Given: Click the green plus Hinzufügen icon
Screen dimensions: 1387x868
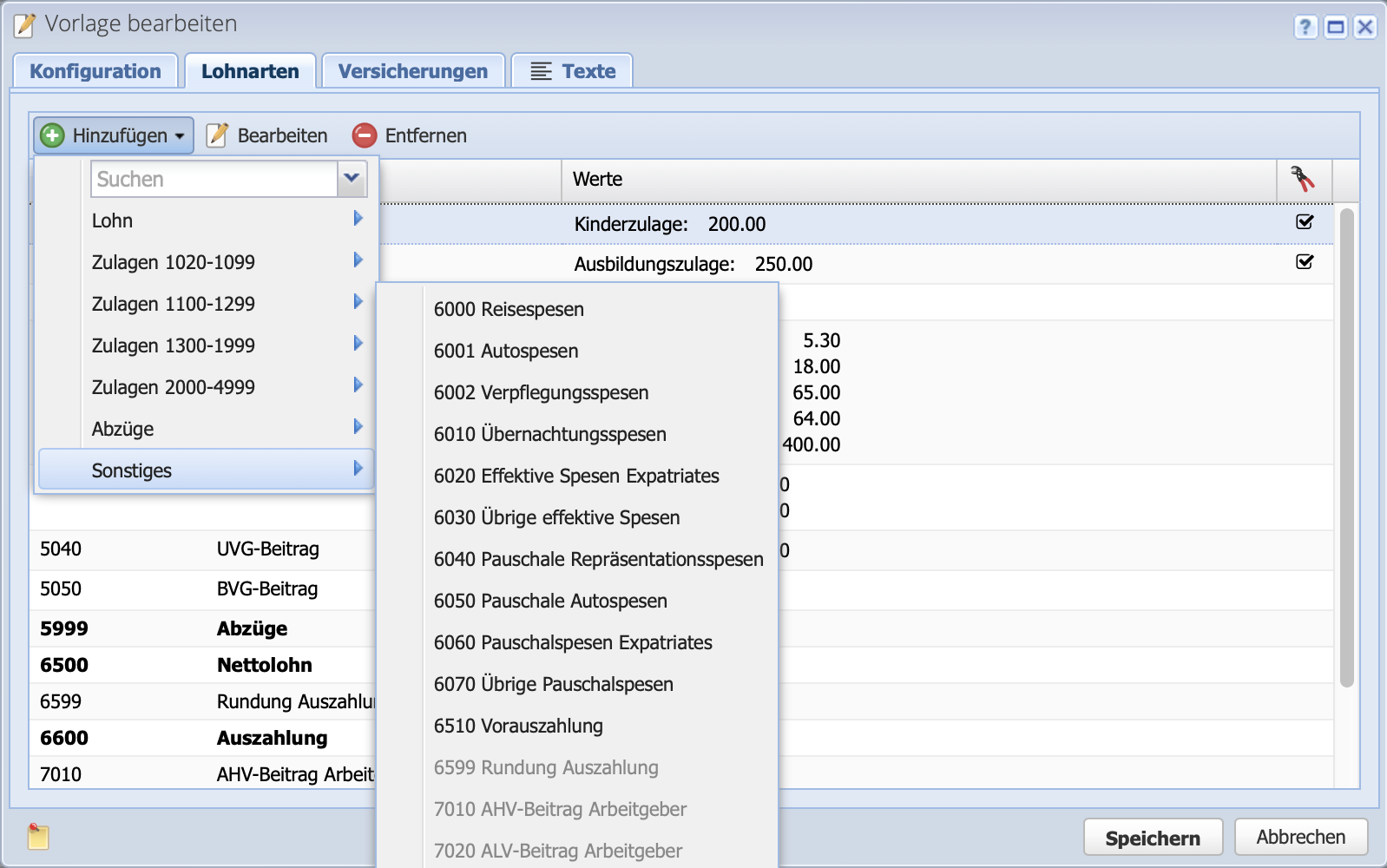Looking at the screenshot, I should point(53,135).
